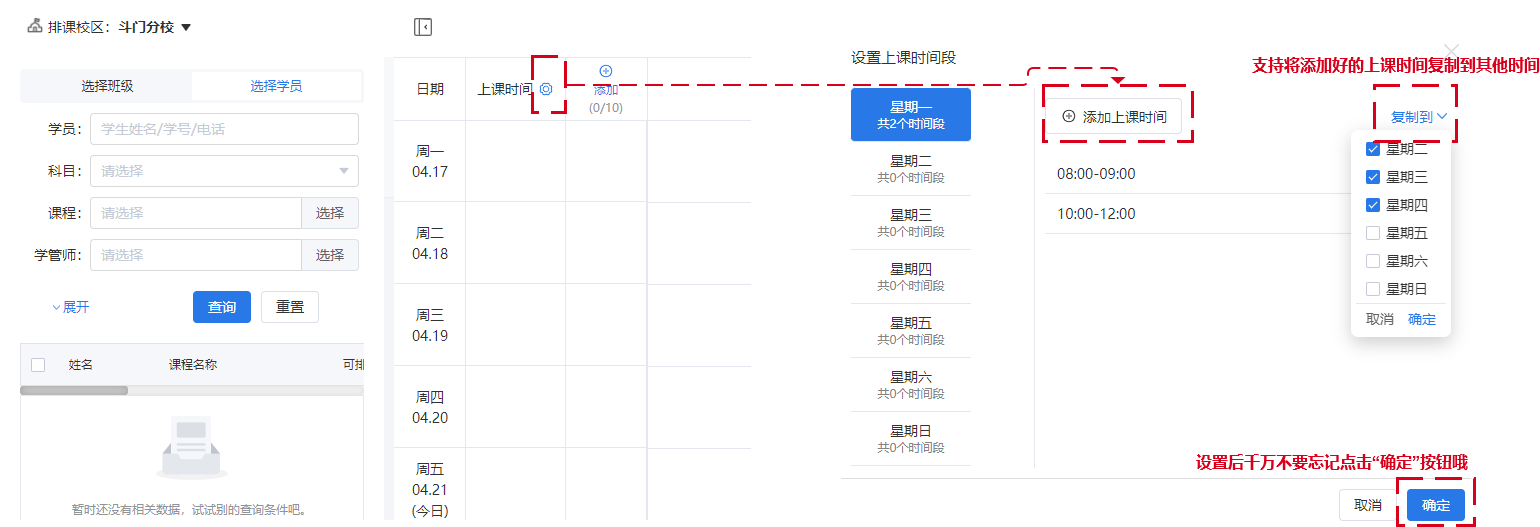Open class time settings gear icon
Image resolution: width=1540 pixels, height=527 pixels.
(546, 89)
